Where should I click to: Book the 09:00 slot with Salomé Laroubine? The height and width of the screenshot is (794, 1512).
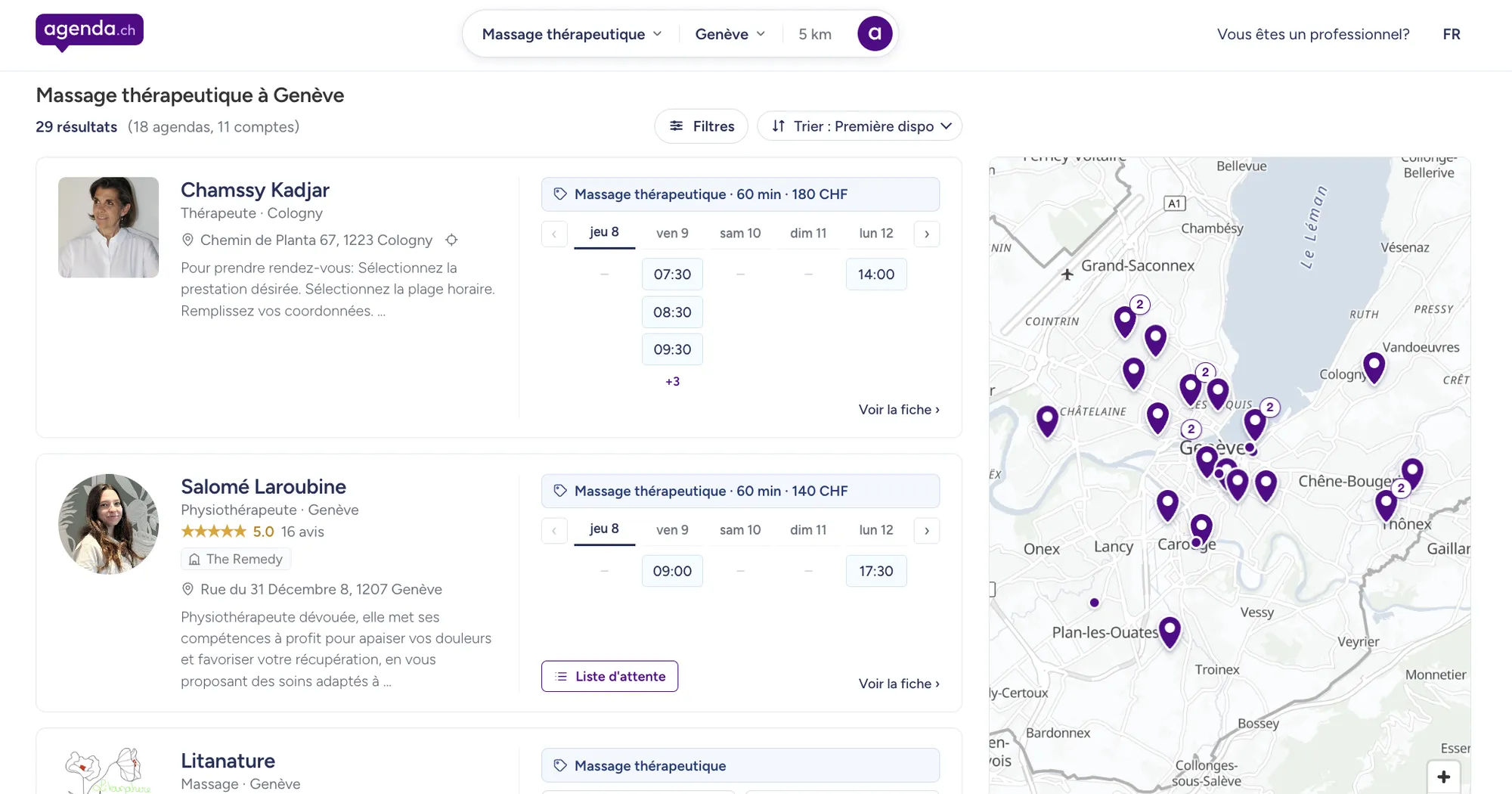click(672, 571)
